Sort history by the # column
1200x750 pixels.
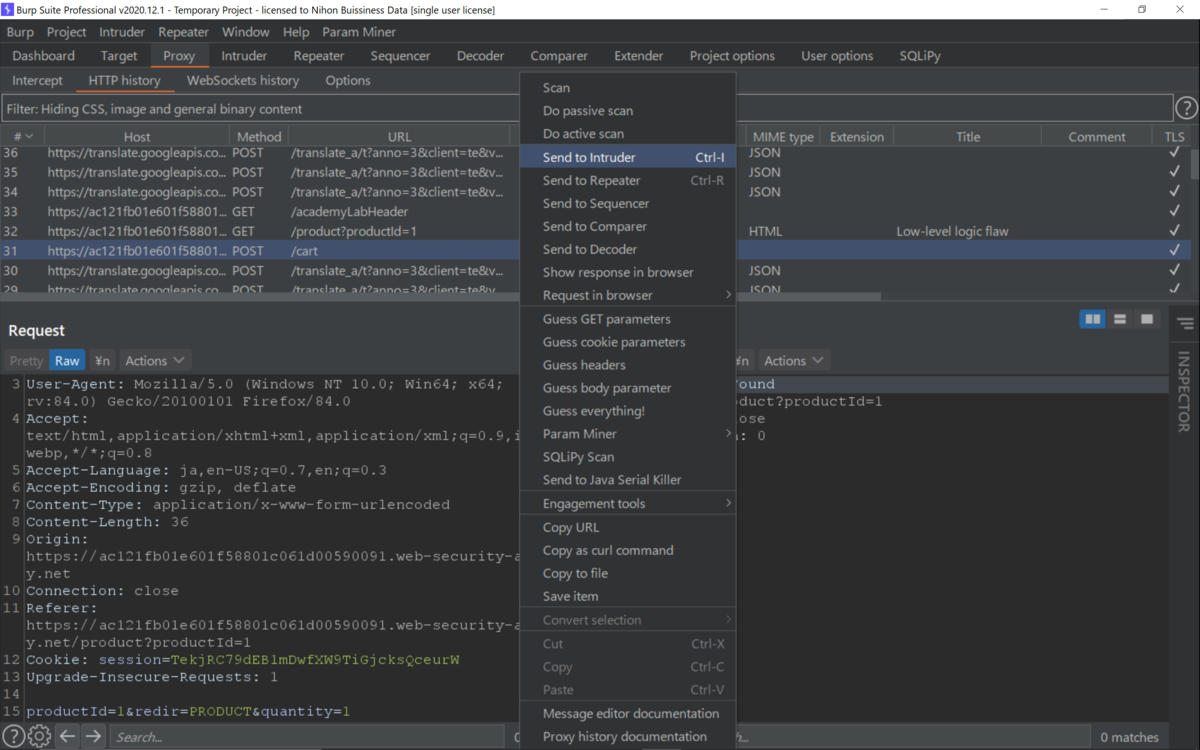[x=23, y=136]
